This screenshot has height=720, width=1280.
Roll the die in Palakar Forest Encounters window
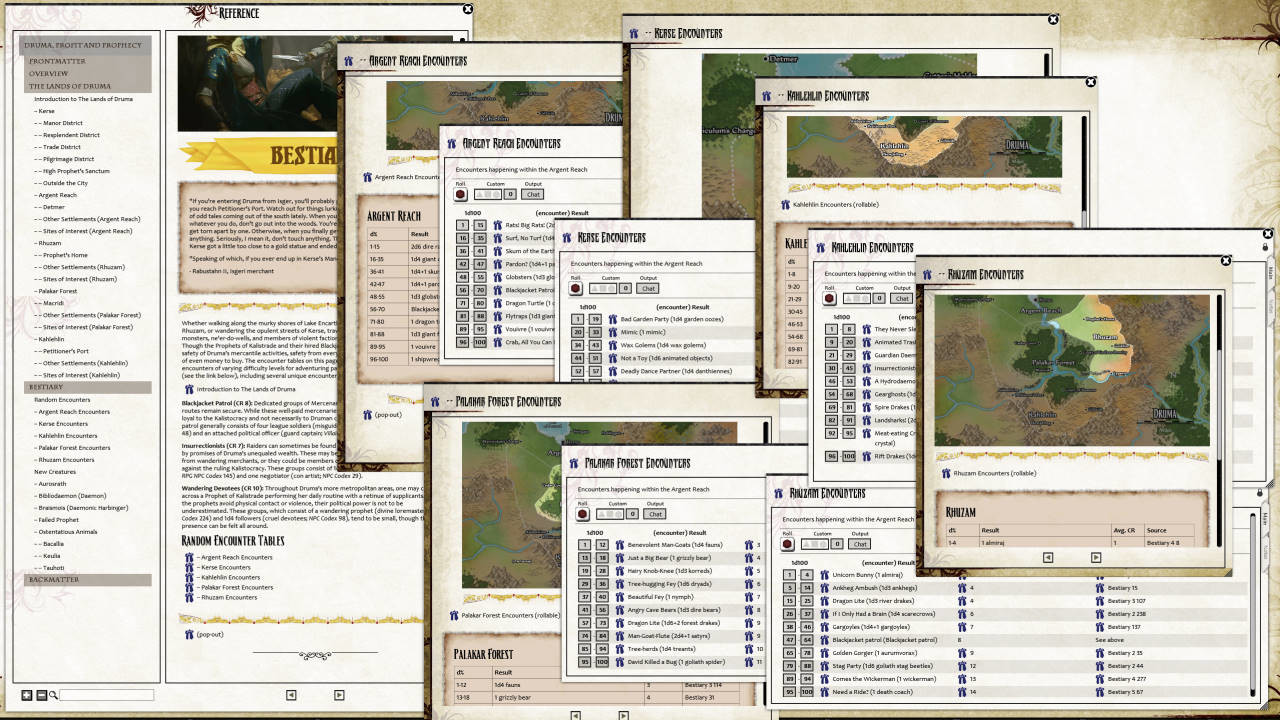[582, 514]
